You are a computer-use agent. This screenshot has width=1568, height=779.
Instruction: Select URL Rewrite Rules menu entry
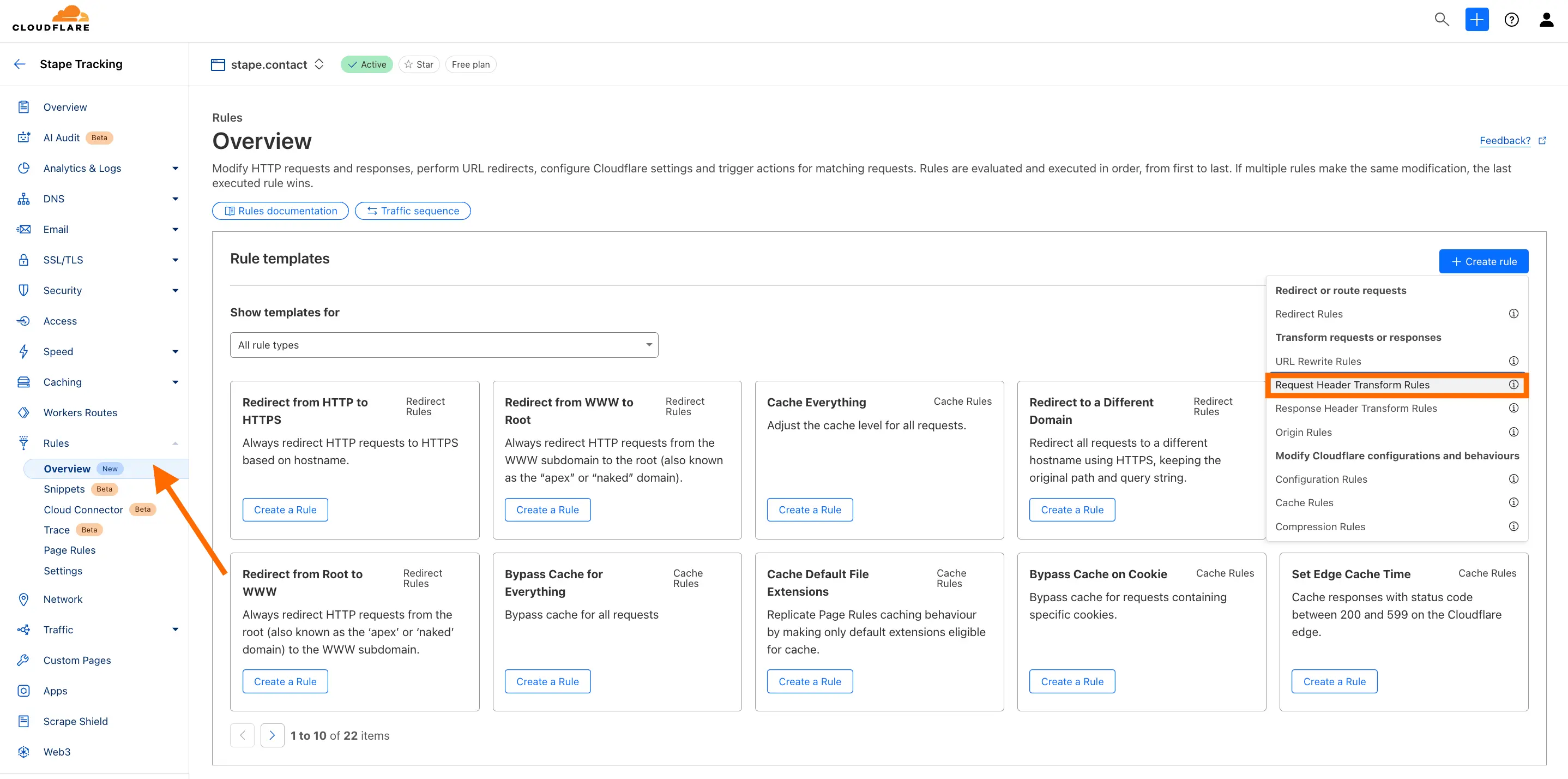(x=1318, y=361)
